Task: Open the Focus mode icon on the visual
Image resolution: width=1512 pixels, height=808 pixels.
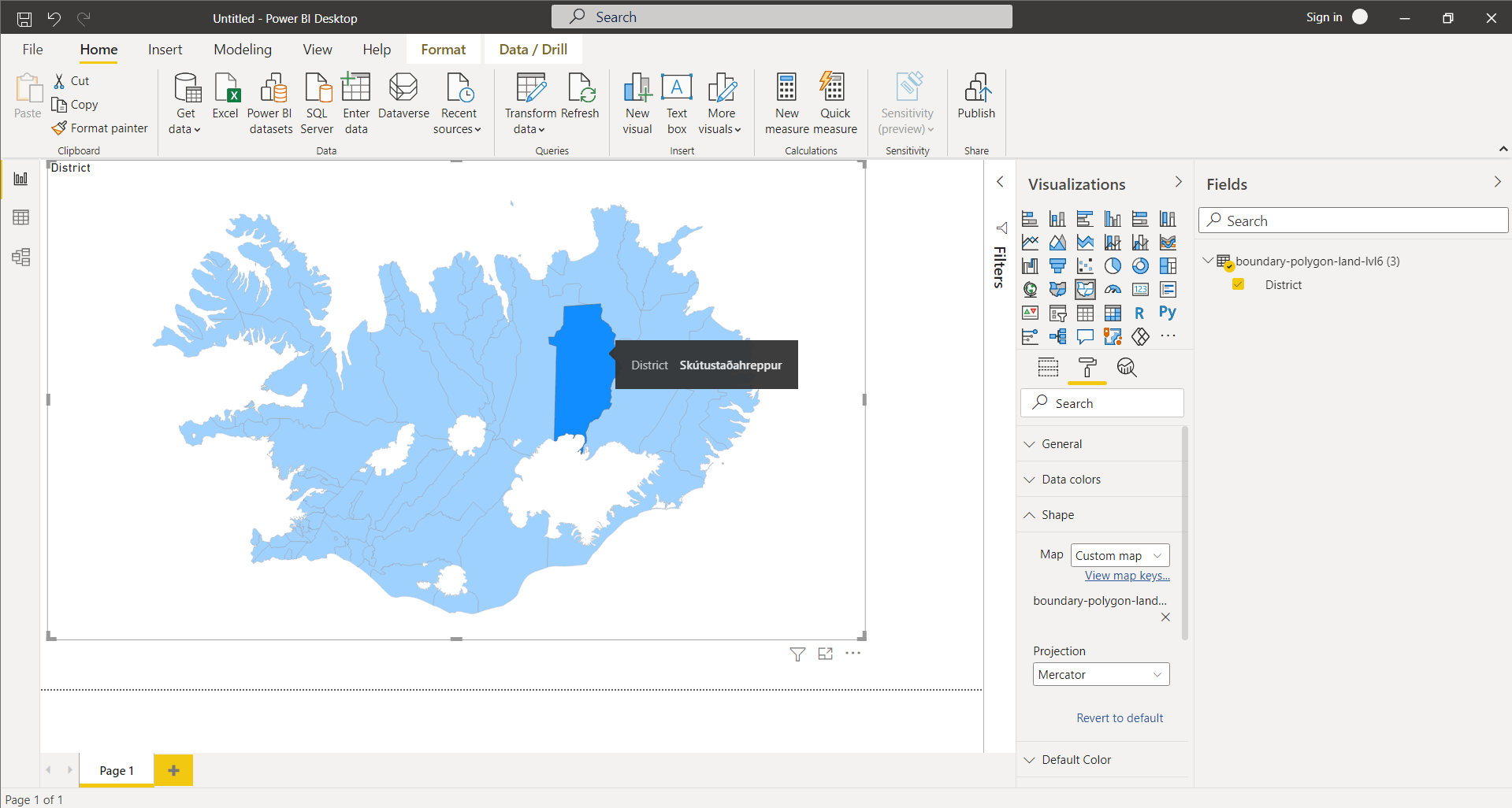Action: (x=824, y=654)
